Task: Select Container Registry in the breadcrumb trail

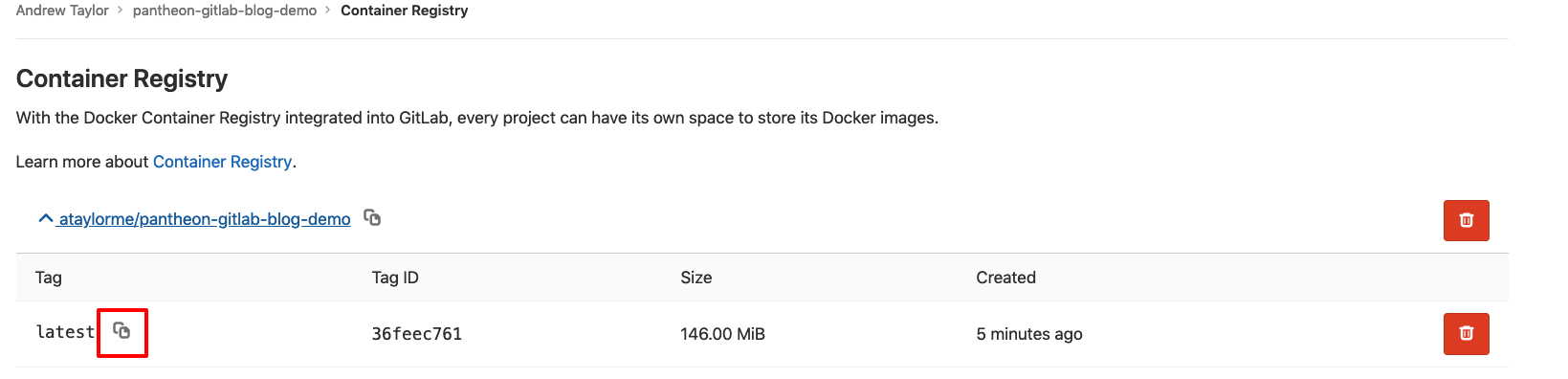Action: click(x=405, y=11)
